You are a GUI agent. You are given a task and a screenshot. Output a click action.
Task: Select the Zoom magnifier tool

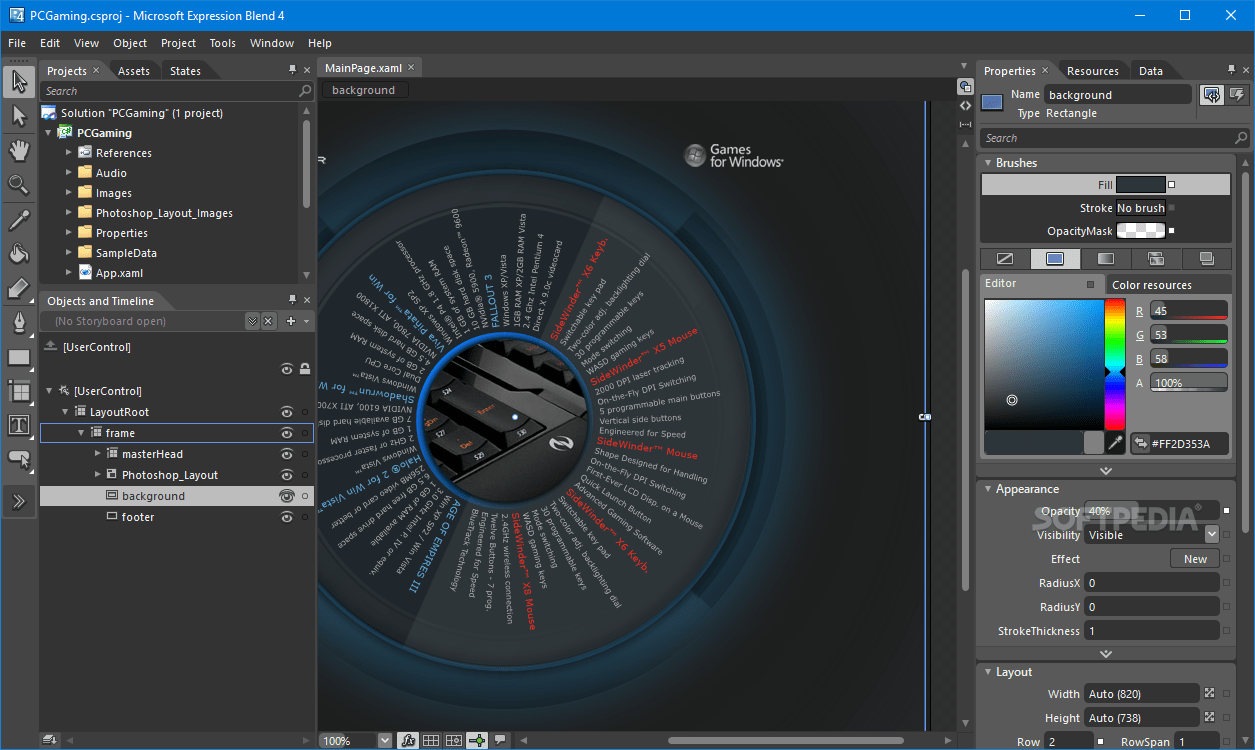pyautogui.click(x=18, y=184)
